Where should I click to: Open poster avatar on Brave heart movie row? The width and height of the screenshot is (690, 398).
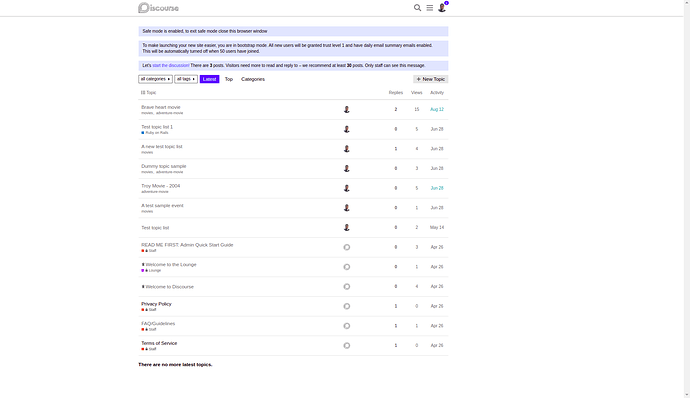coord(347,109)
